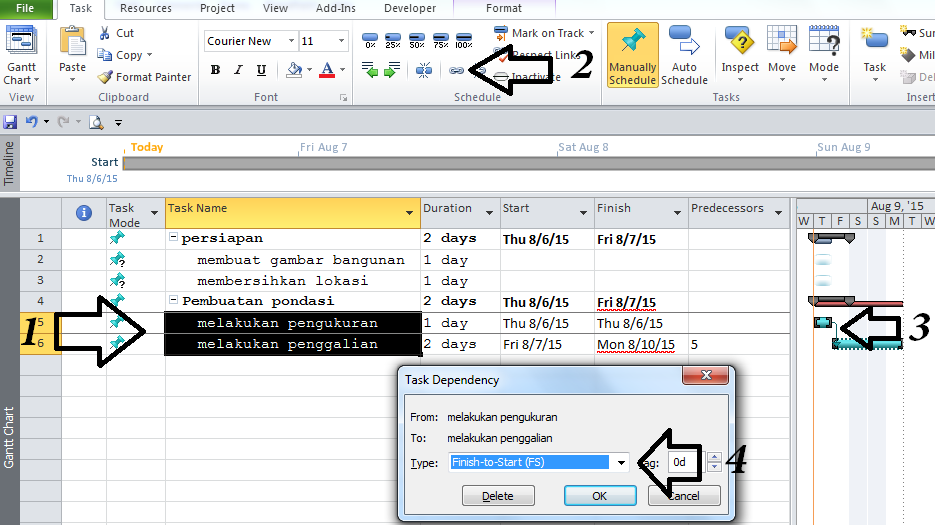Open Duration column filter dropdown
935x525 pixels.
tap(489, 213)
